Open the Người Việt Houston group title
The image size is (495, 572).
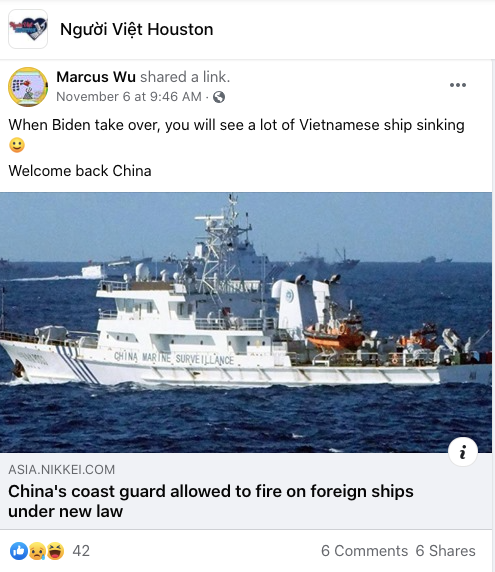[136, 29]
